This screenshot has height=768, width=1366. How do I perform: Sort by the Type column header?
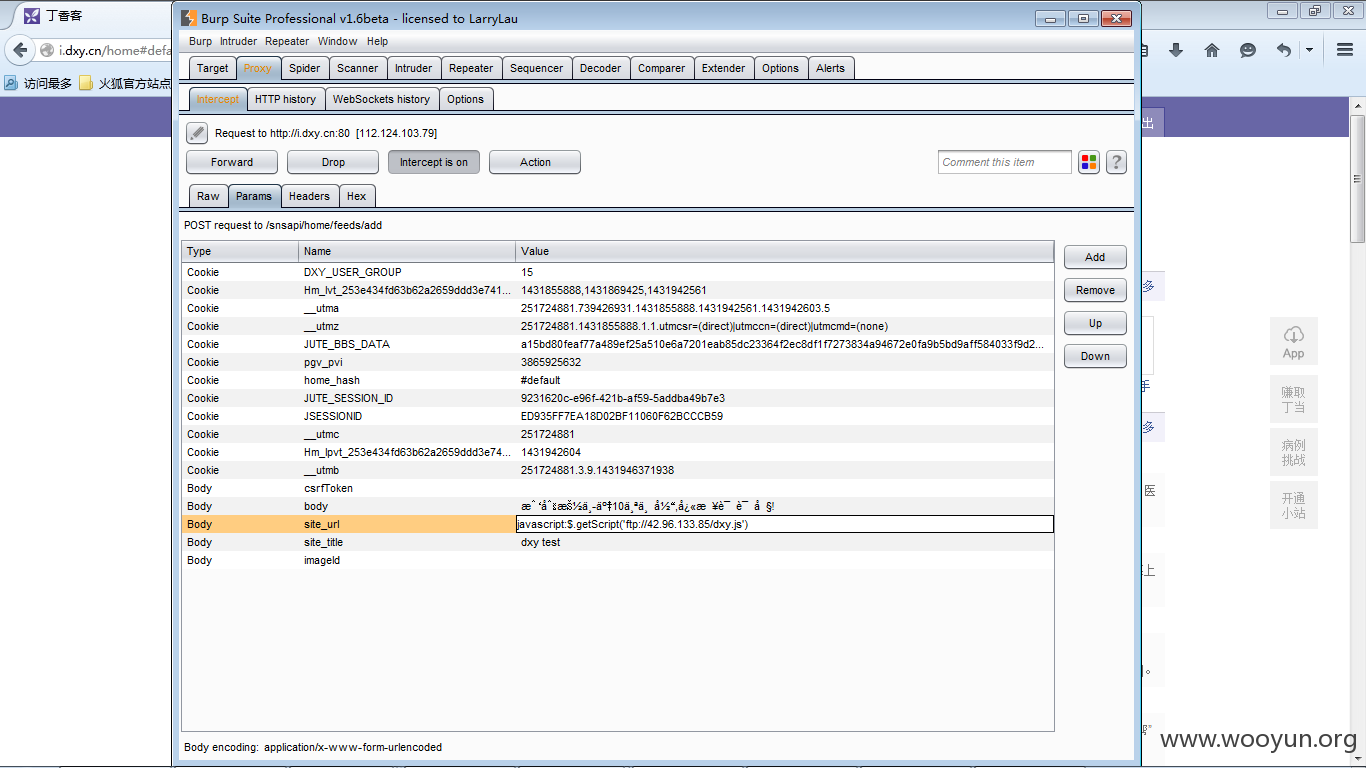pyautogui.click(x=240, y=251)
